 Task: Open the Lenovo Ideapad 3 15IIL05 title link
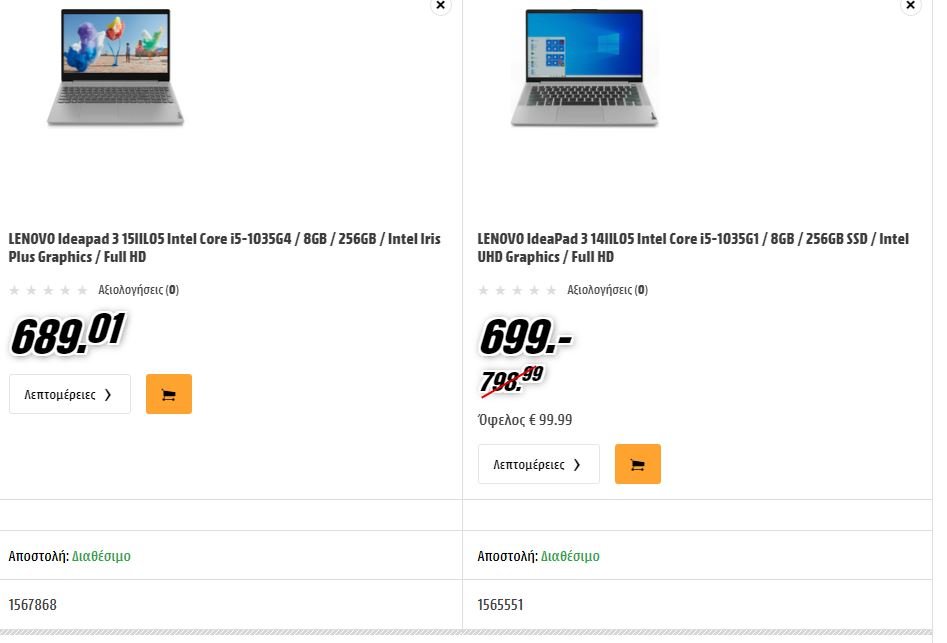[225, 248]
